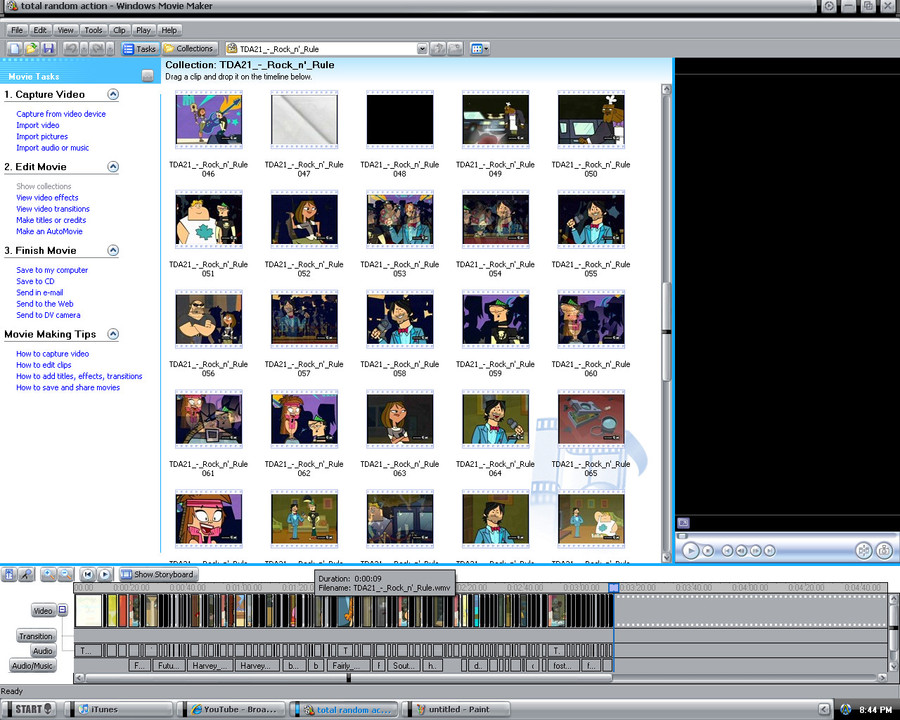
Task: Open the View menu
Action: pyautogui.click(x=65, y=30)
